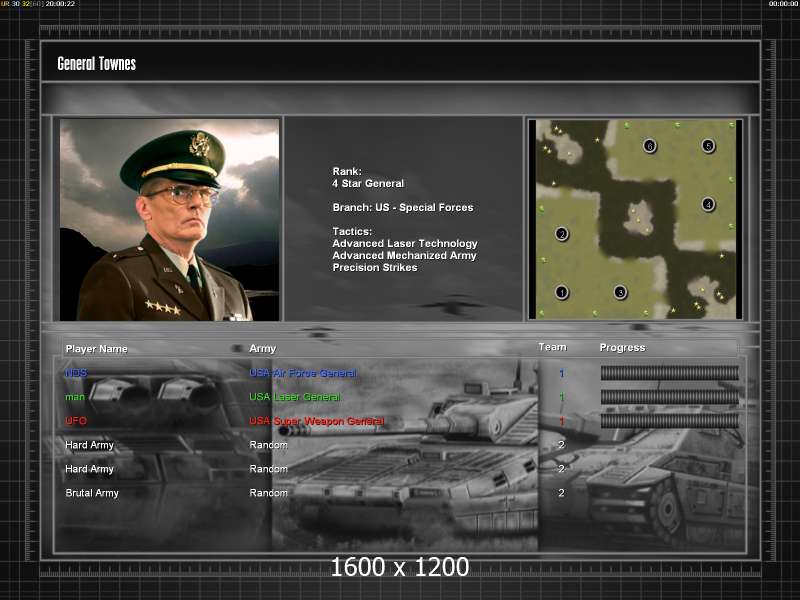
Task: Click the Team column header
Action: (x=553, y=347)
